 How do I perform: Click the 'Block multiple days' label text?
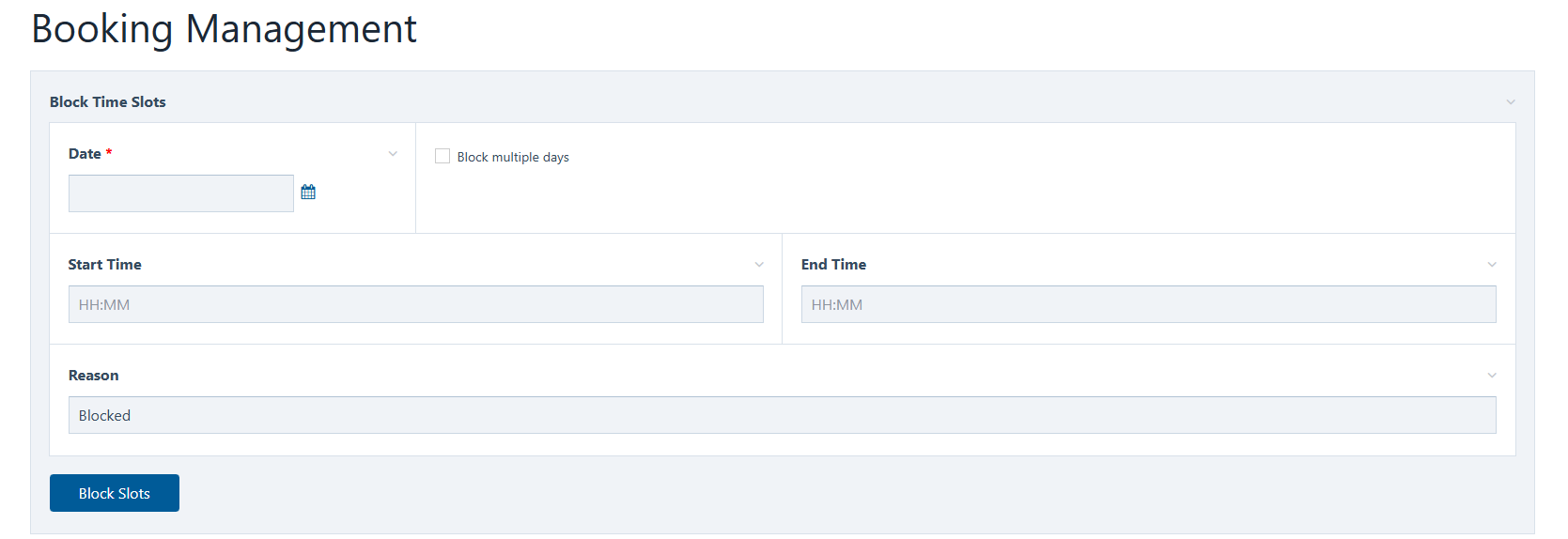(513, 157)
